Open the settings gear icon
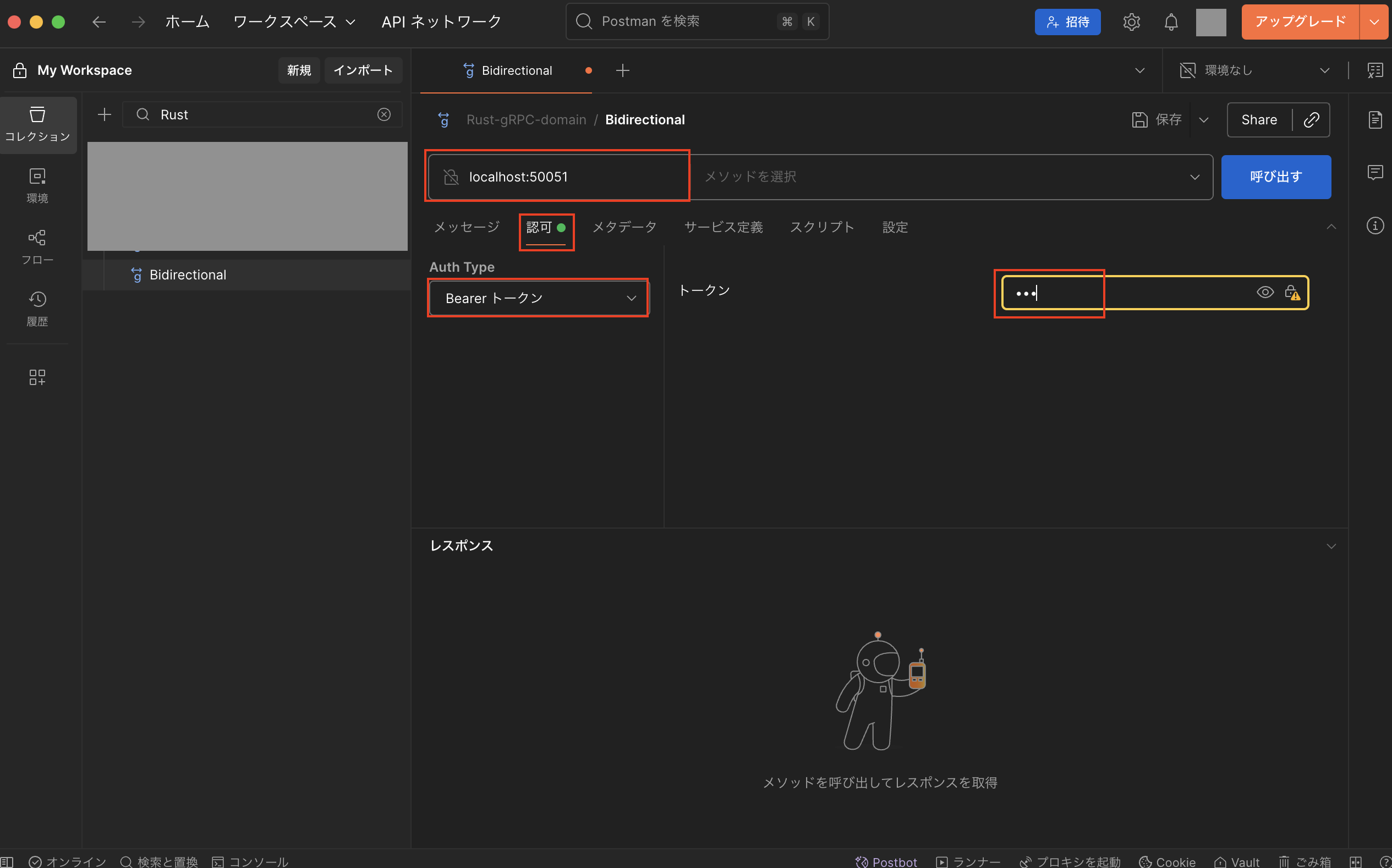This screenshot has width=1392, height=868. point(1131,22)
